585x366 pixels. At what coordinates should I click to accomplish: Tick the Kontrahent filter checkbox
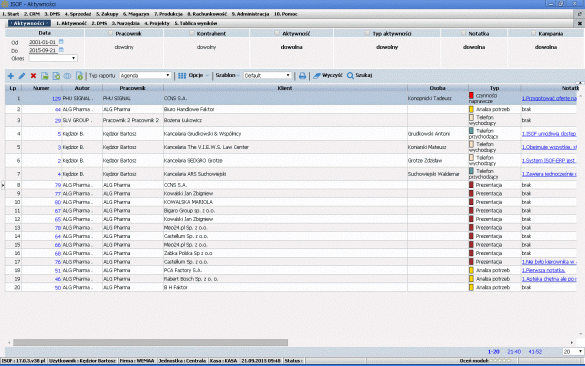(x=191, y=33)
